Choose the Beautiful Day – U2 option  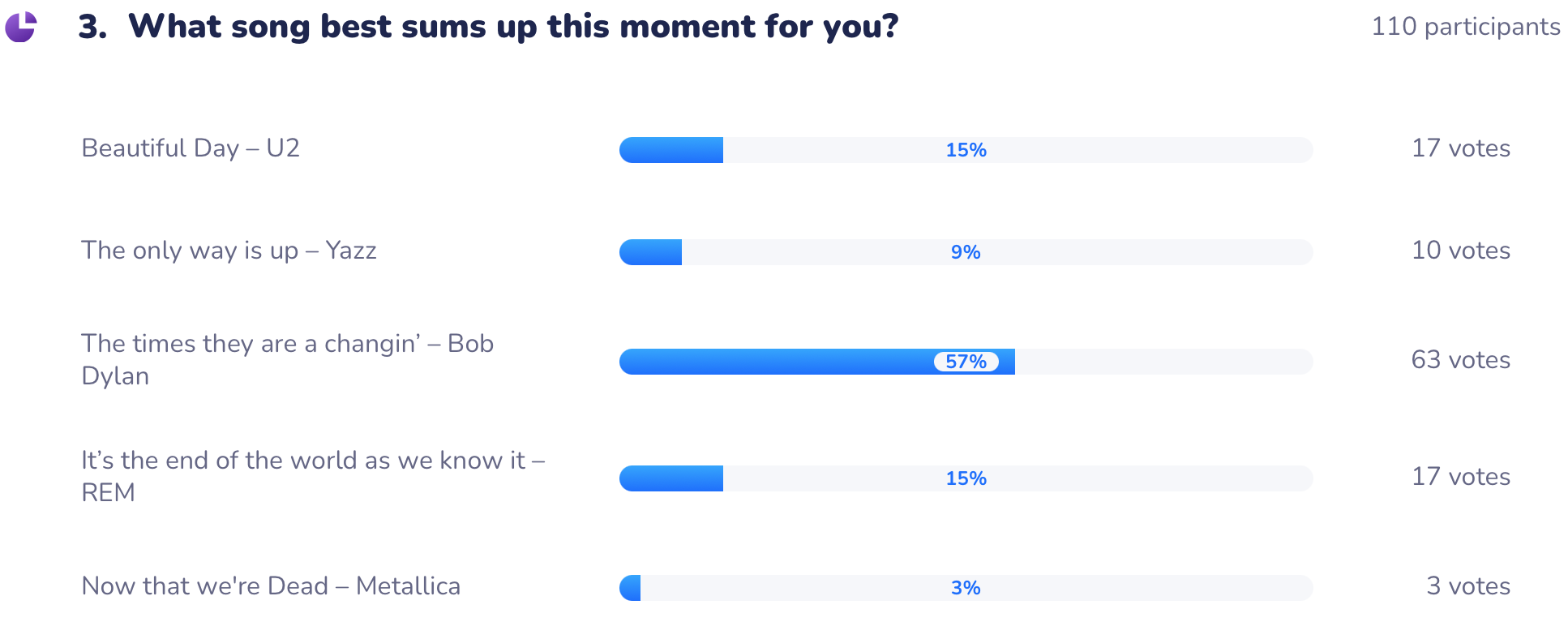pyautogui.click(x=191, y=148)
